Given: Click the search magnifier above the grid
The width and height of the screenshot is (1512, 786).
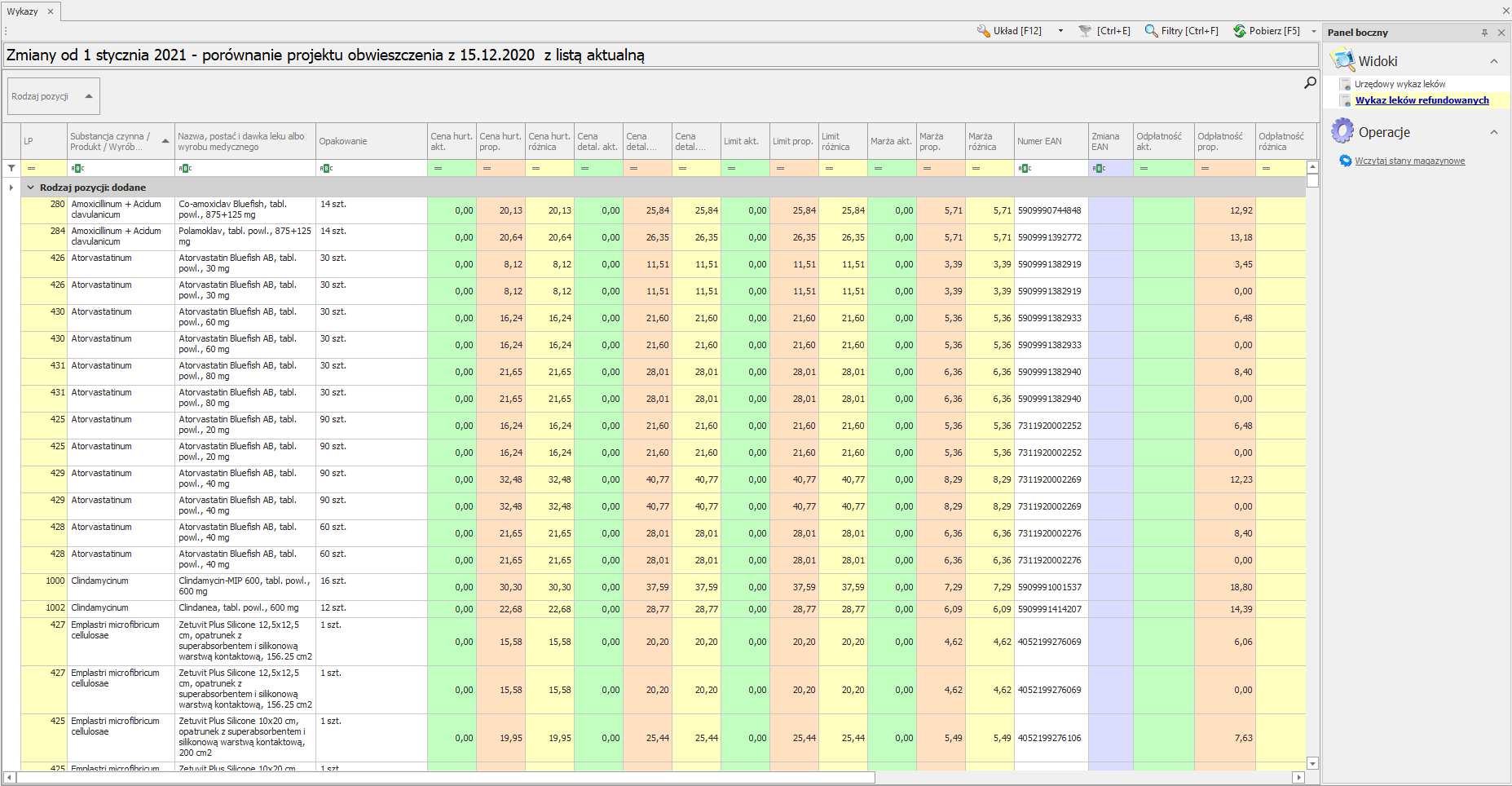Looking at the screenshot, I should click(x=1310, y=82).
